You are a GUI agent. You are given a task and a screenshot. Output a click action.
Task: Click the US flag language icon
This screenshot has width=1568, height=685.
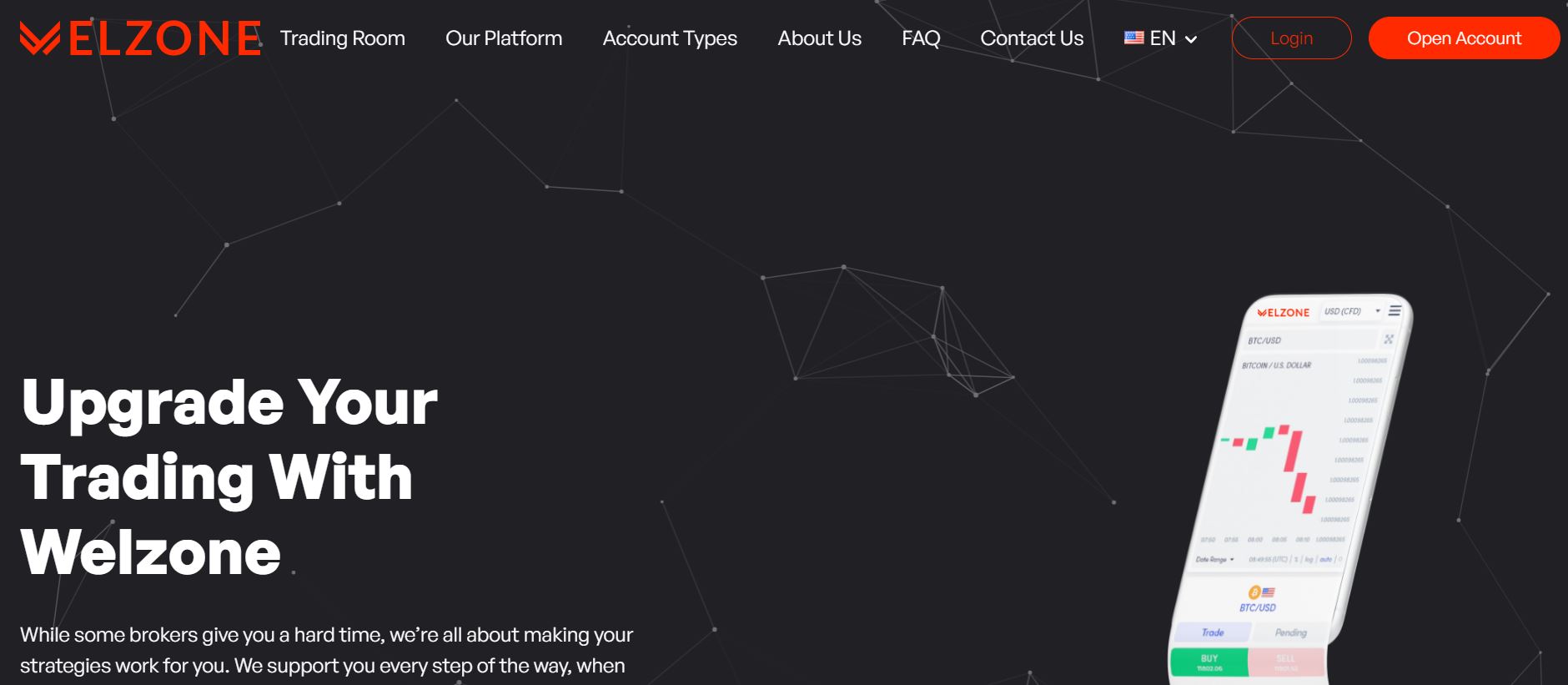click(x=1133, y=38)
